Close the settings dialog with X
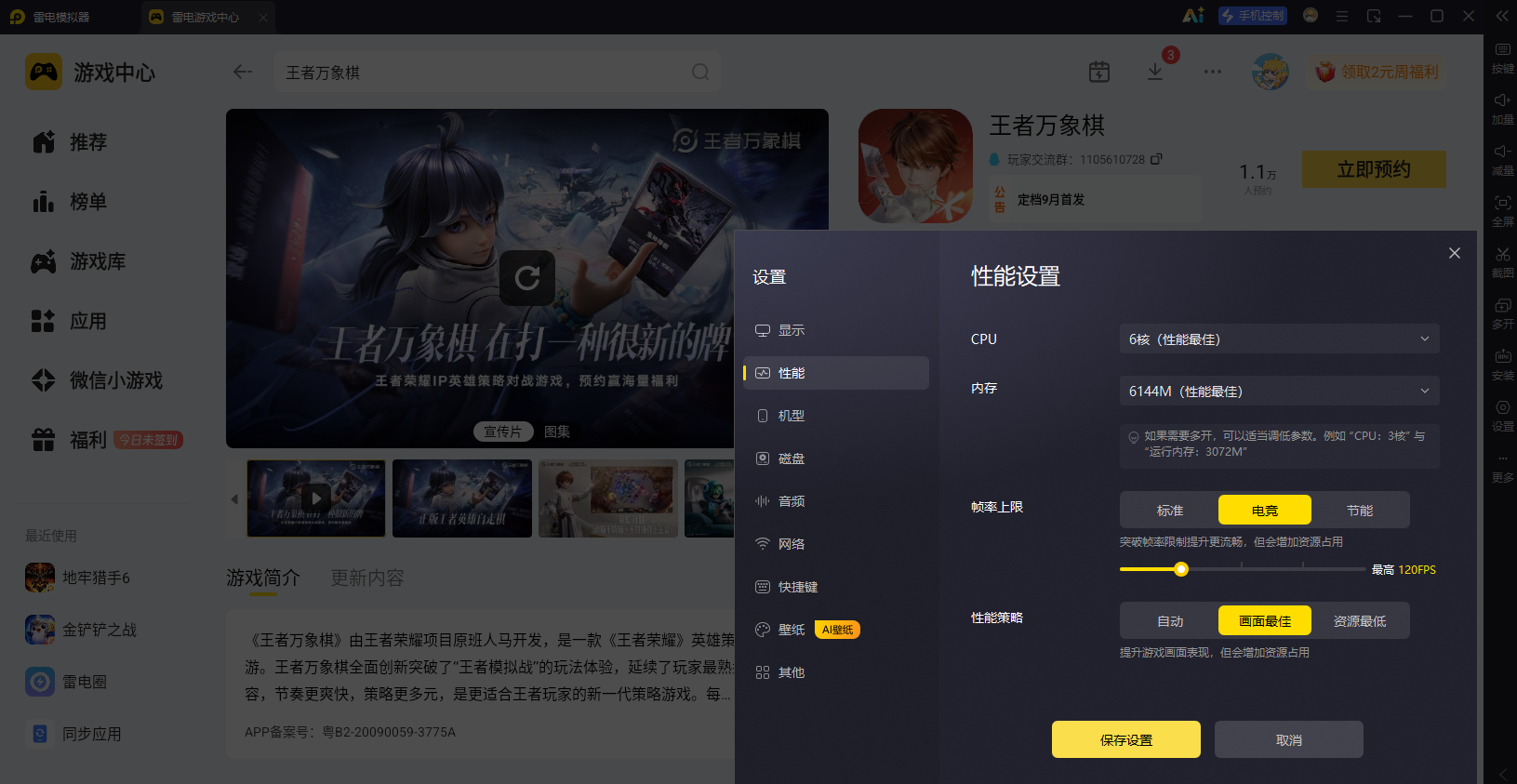This screenshot has width=1517, height=784. pyautogui.click(x=1455, y=253)
